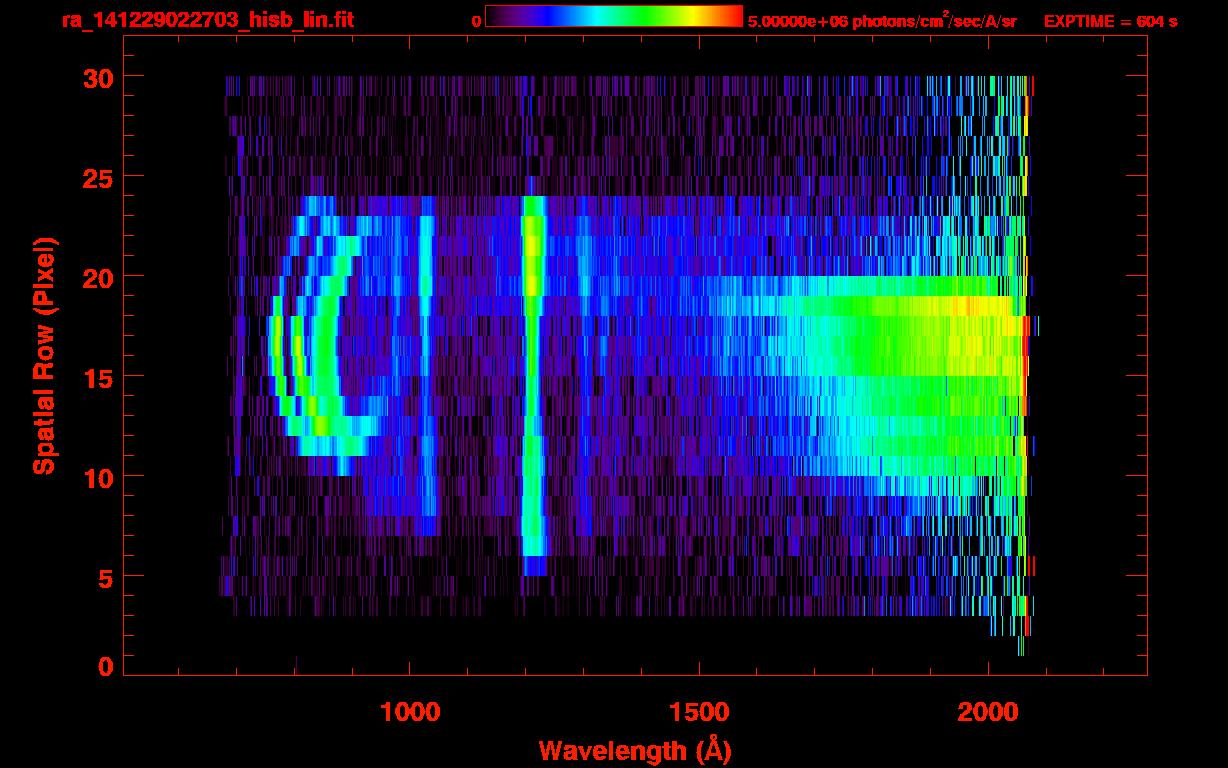Click the colorbar minimum value 0
This screenshot has width=1228, height=768.
(x=476, y=21)
